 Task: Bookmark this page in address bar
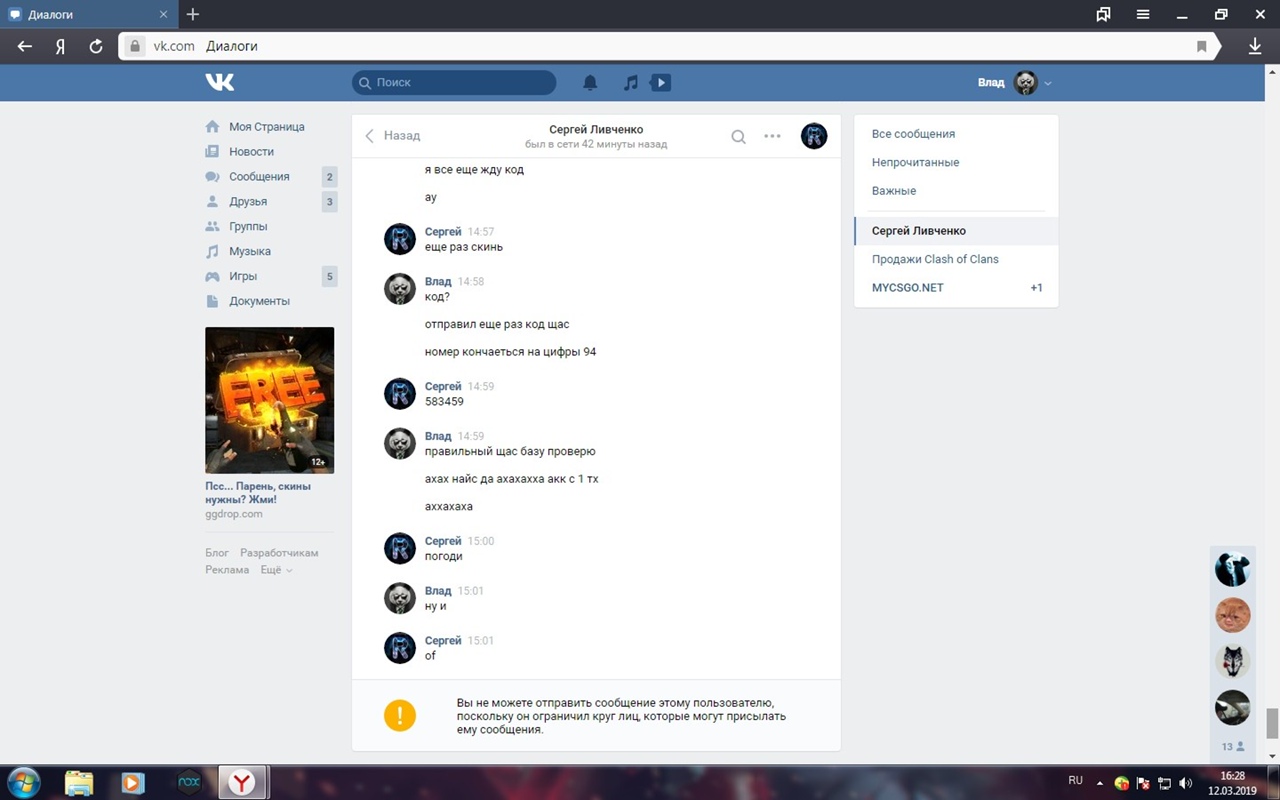[1202, 46]
